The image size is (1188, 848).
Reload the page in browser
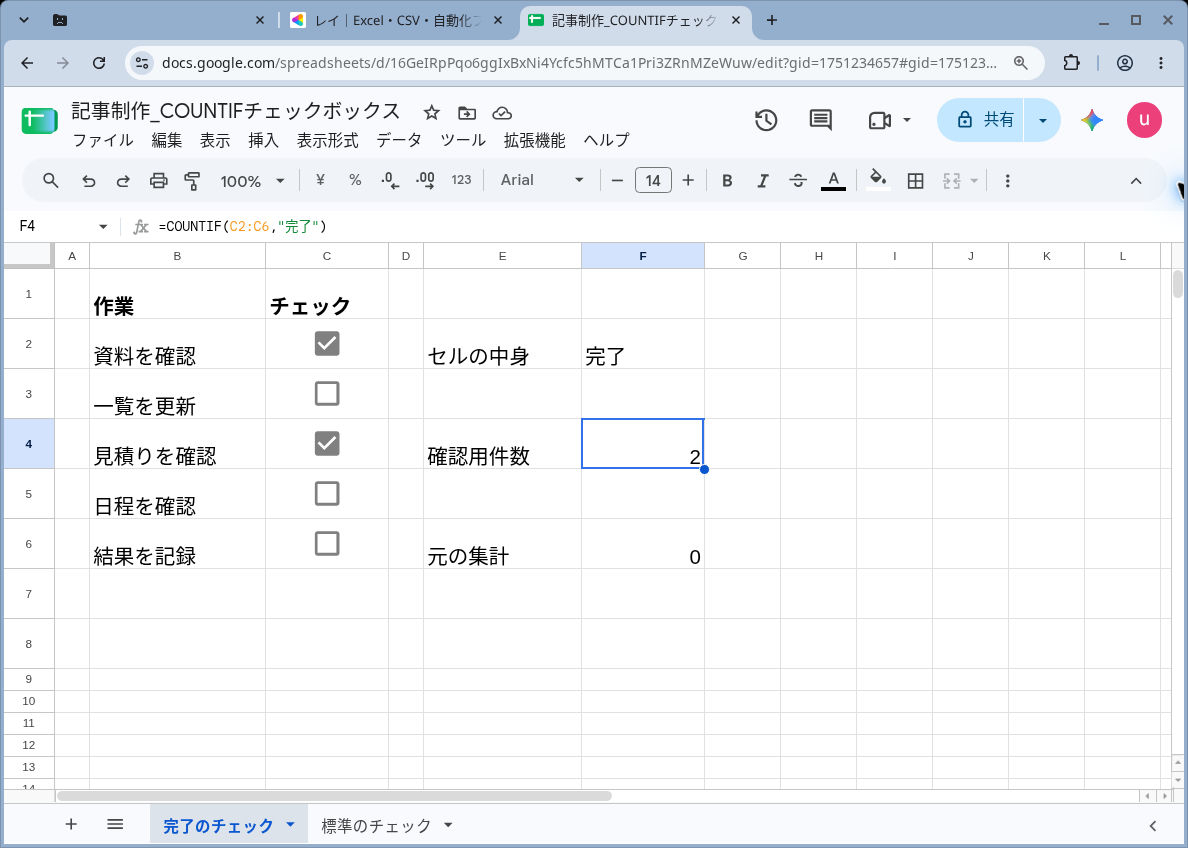point(98,63)
